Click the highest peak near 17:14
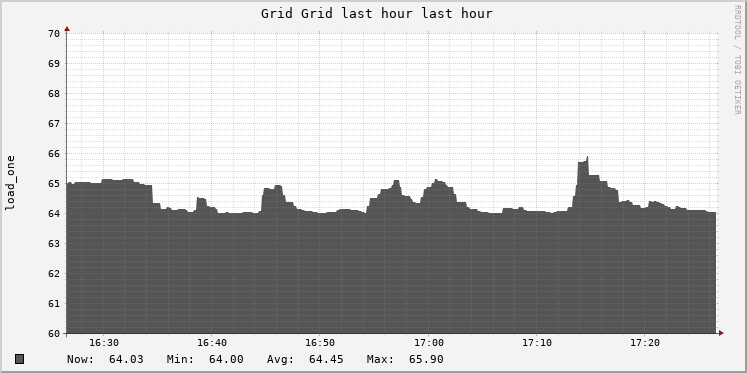Screen dimensions: 747x373 (x=587, y=157)
